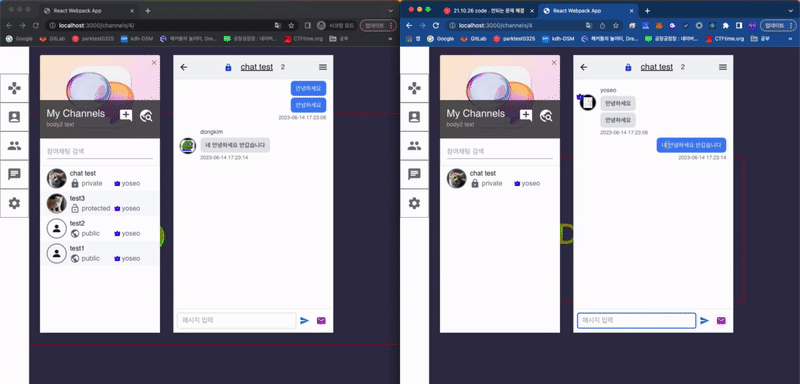
Task: Go back from chat test in right window
Action: pyautogui.click(x=584, y=67)
